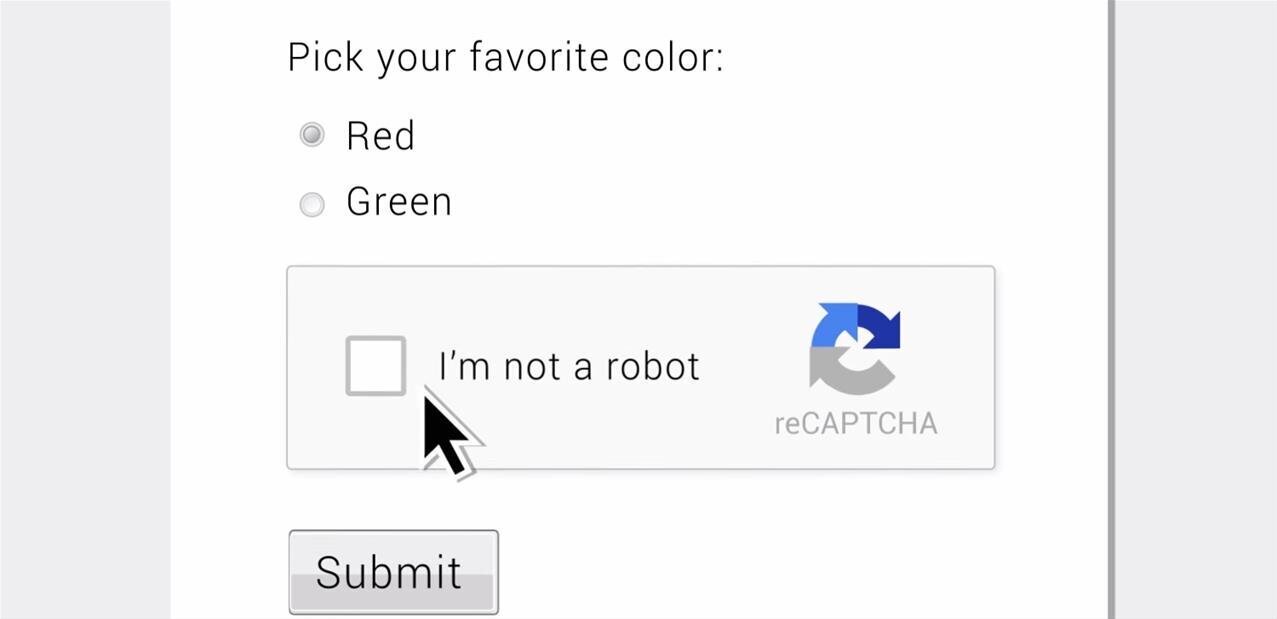1277x619 pixels.
Task: Click the dark blue arrow in reCAPTCHA logo
Action: coord(885,328)
